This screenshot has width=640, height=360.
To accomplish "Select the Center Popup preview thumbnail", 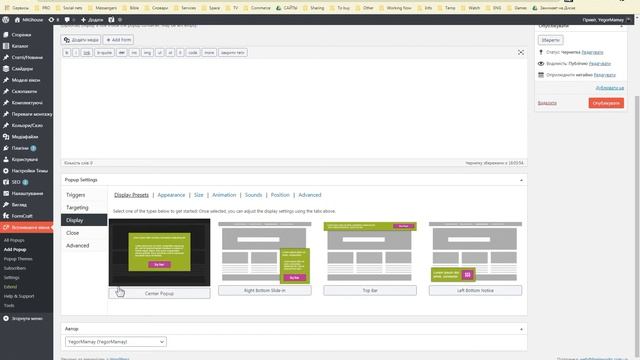I will [x=160, y=252].
